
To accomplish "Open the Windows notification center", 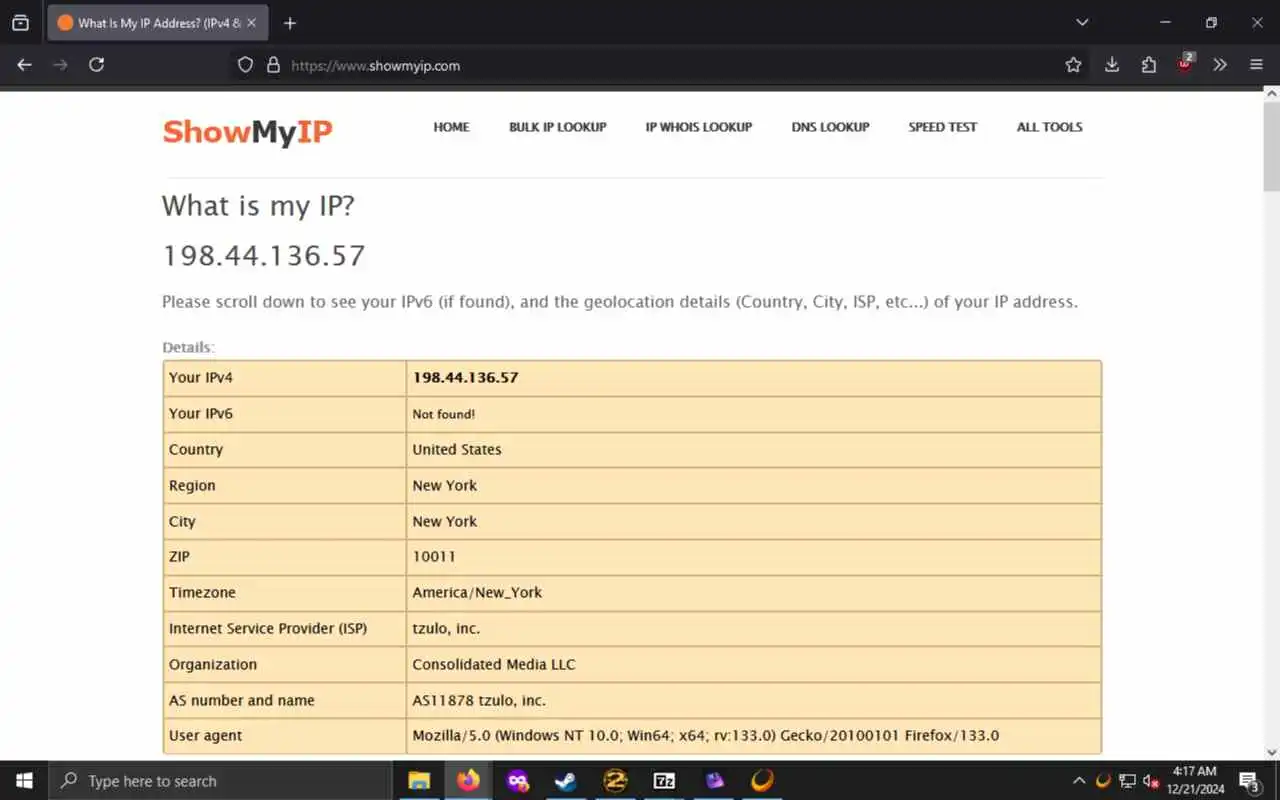I will [1250, 781].
